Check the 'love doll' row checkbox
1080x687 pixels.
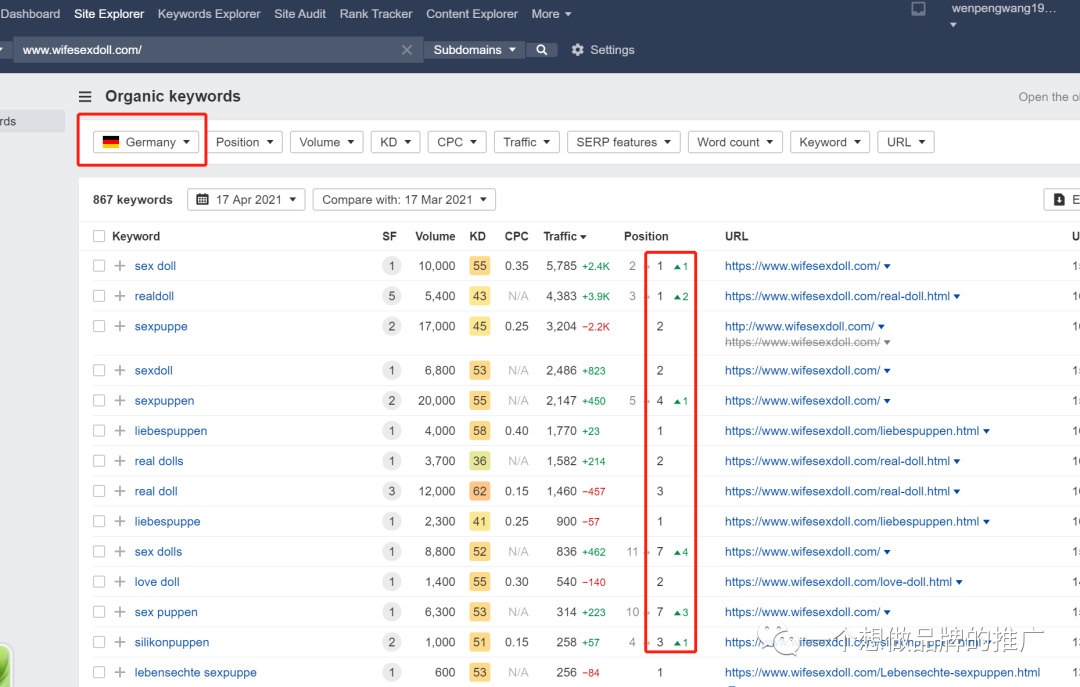click(99, 582)
